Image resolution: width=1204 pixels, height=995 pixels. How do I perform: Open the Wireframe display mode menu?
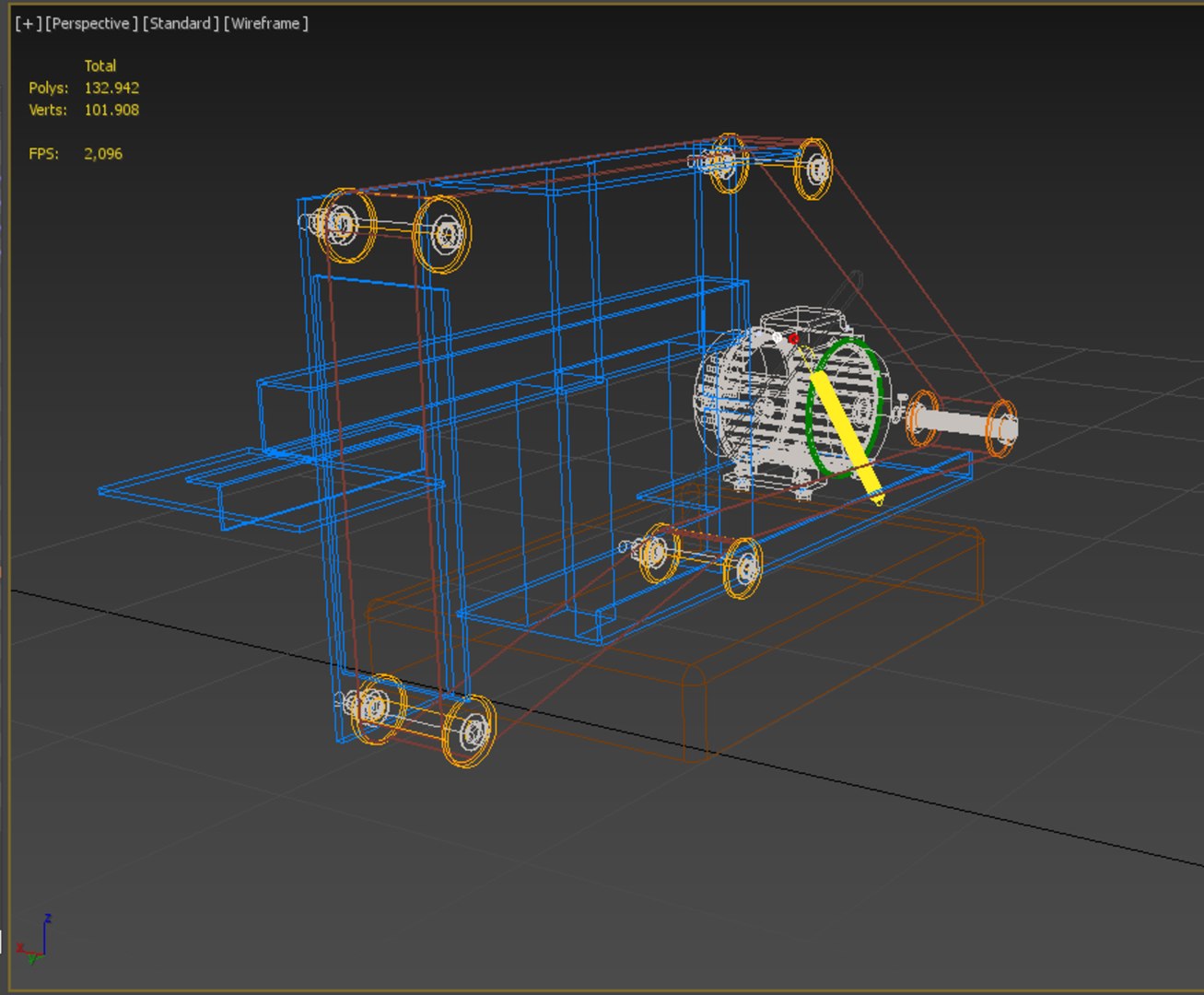pyautogui.click(x=265, y=24)
